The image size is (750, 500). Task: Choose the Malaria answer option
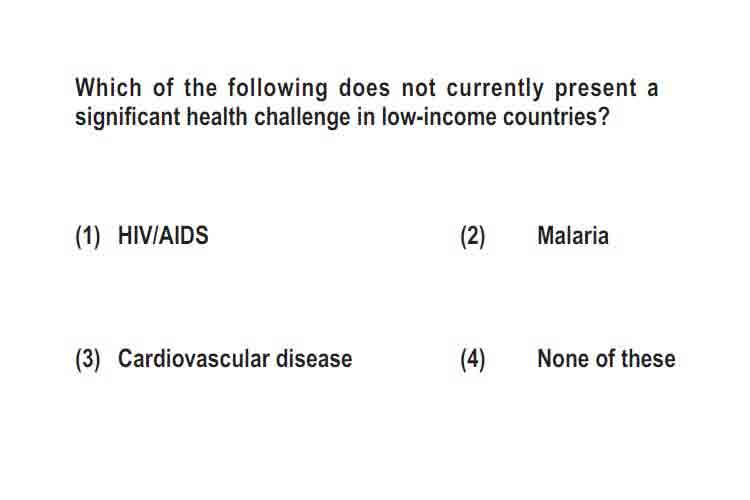573,235
